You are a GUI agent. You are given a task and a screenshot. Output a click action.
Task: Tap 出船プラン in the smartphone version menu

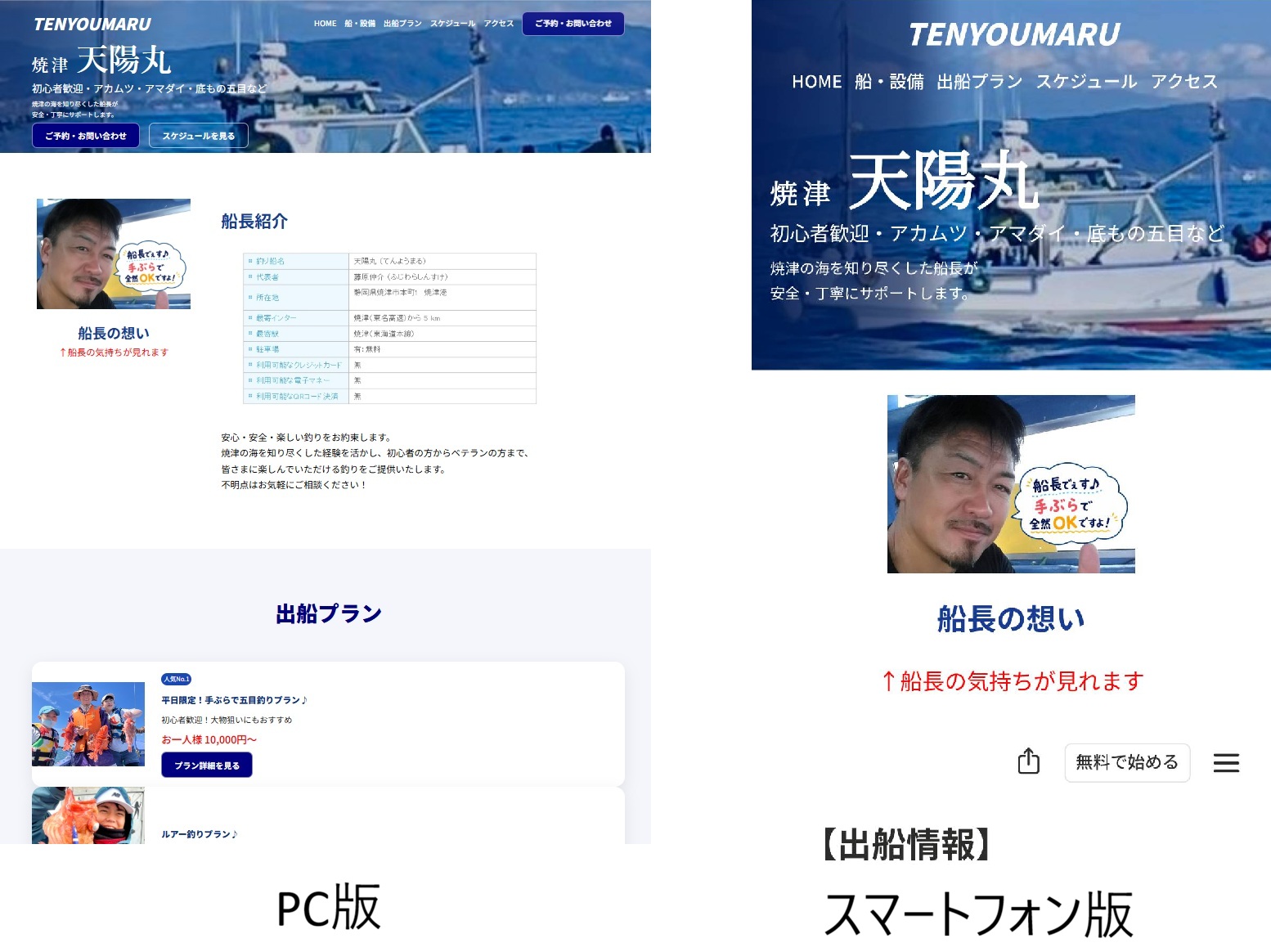coord(980,82)
